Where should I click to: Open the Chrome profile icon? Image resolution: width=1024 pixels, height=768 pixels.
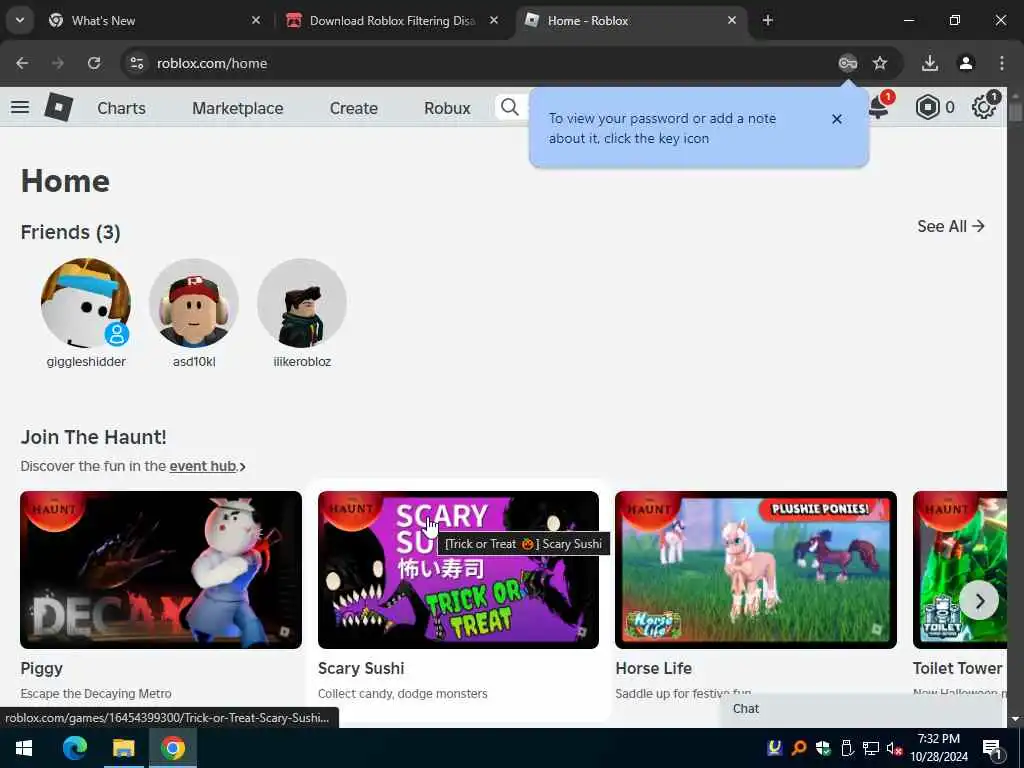[x=966, y=63]
